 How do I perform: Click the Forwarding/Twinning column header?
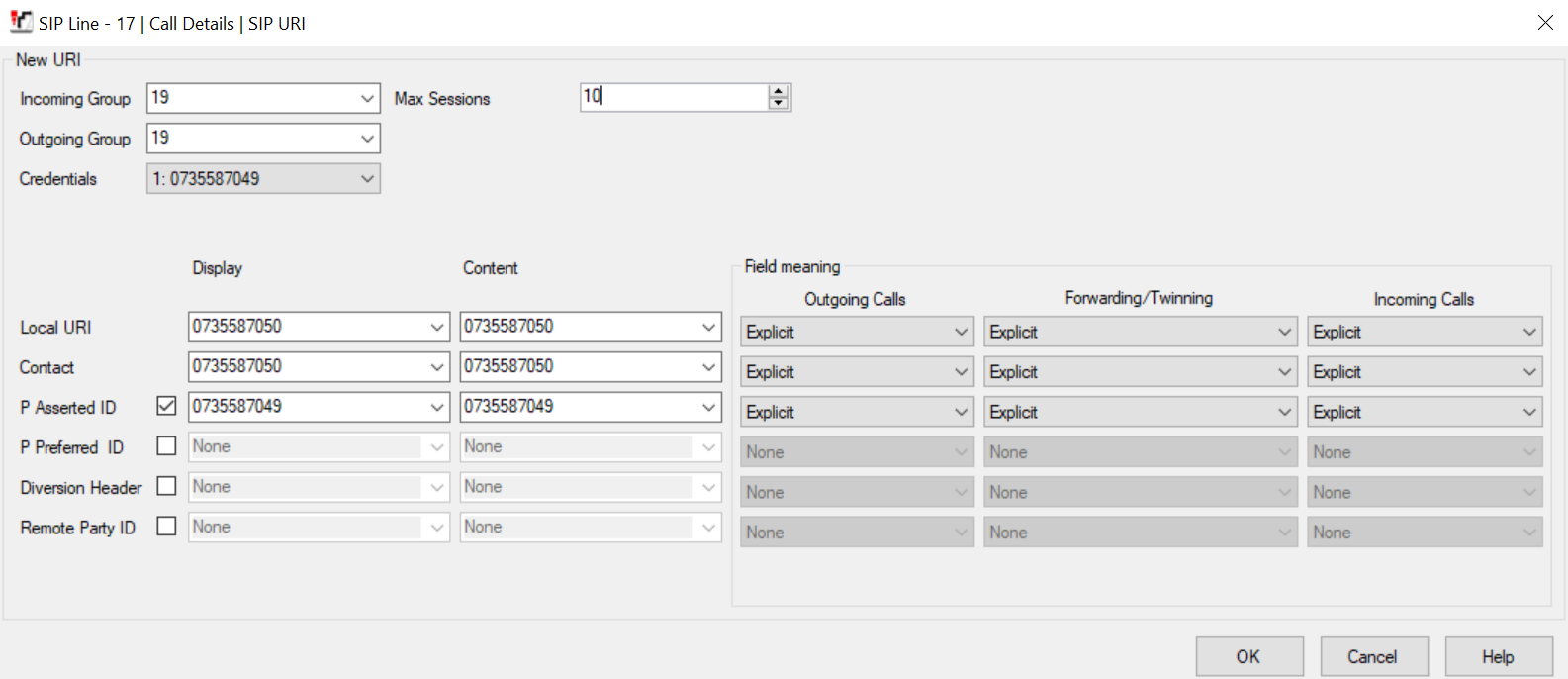click(x=1139, y=298)
